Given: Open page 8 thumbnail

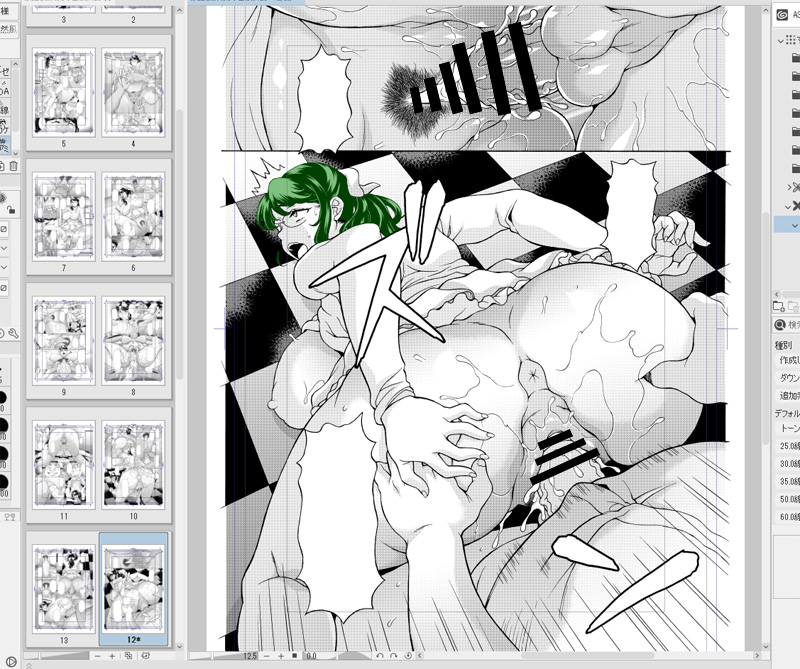Looking at the screenshot, I should [x=133, y=340].
